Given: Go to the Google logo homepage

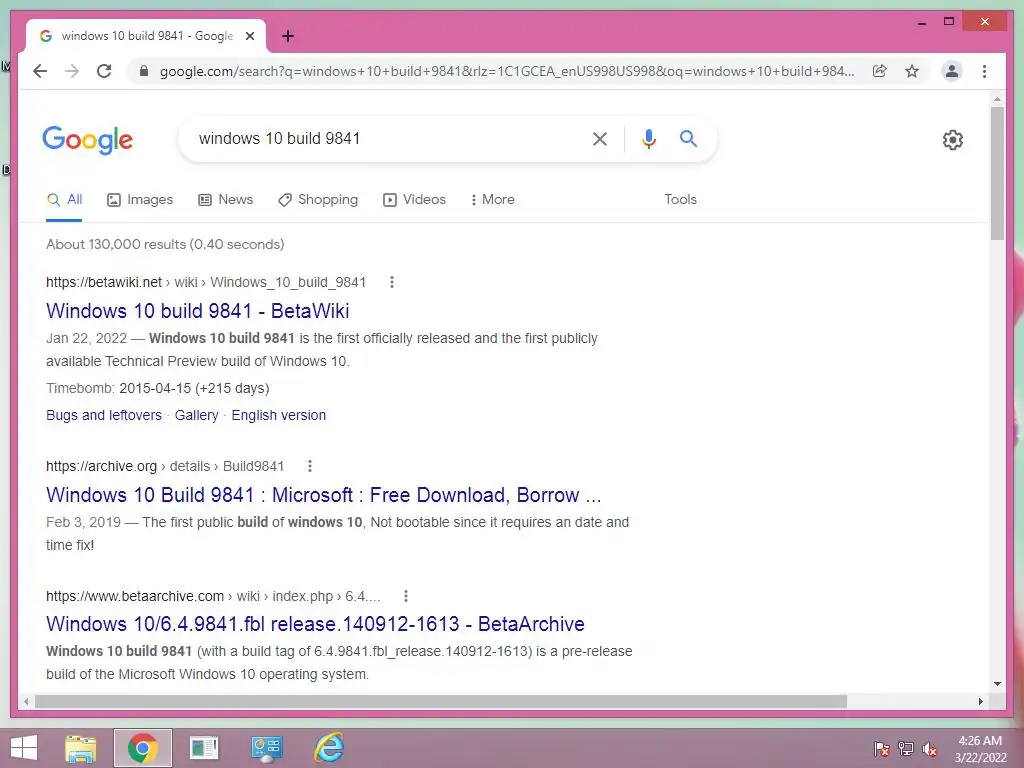Looking at the screenshot, I should pyautogui.click(x=88, y=140).
